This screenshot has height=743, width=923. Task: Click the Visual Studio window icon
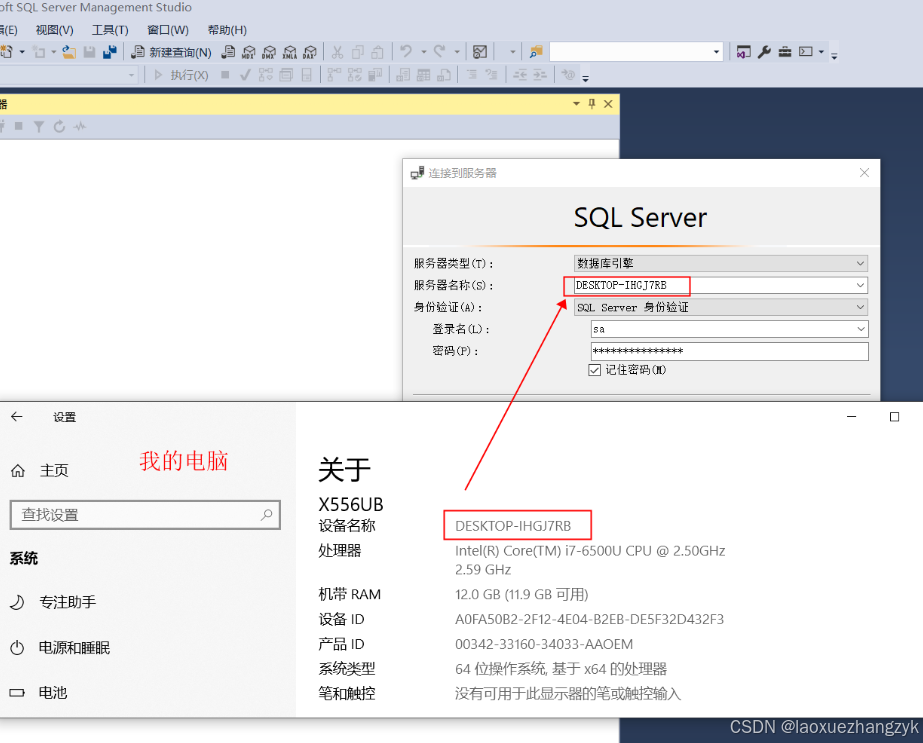click(743, 52)
